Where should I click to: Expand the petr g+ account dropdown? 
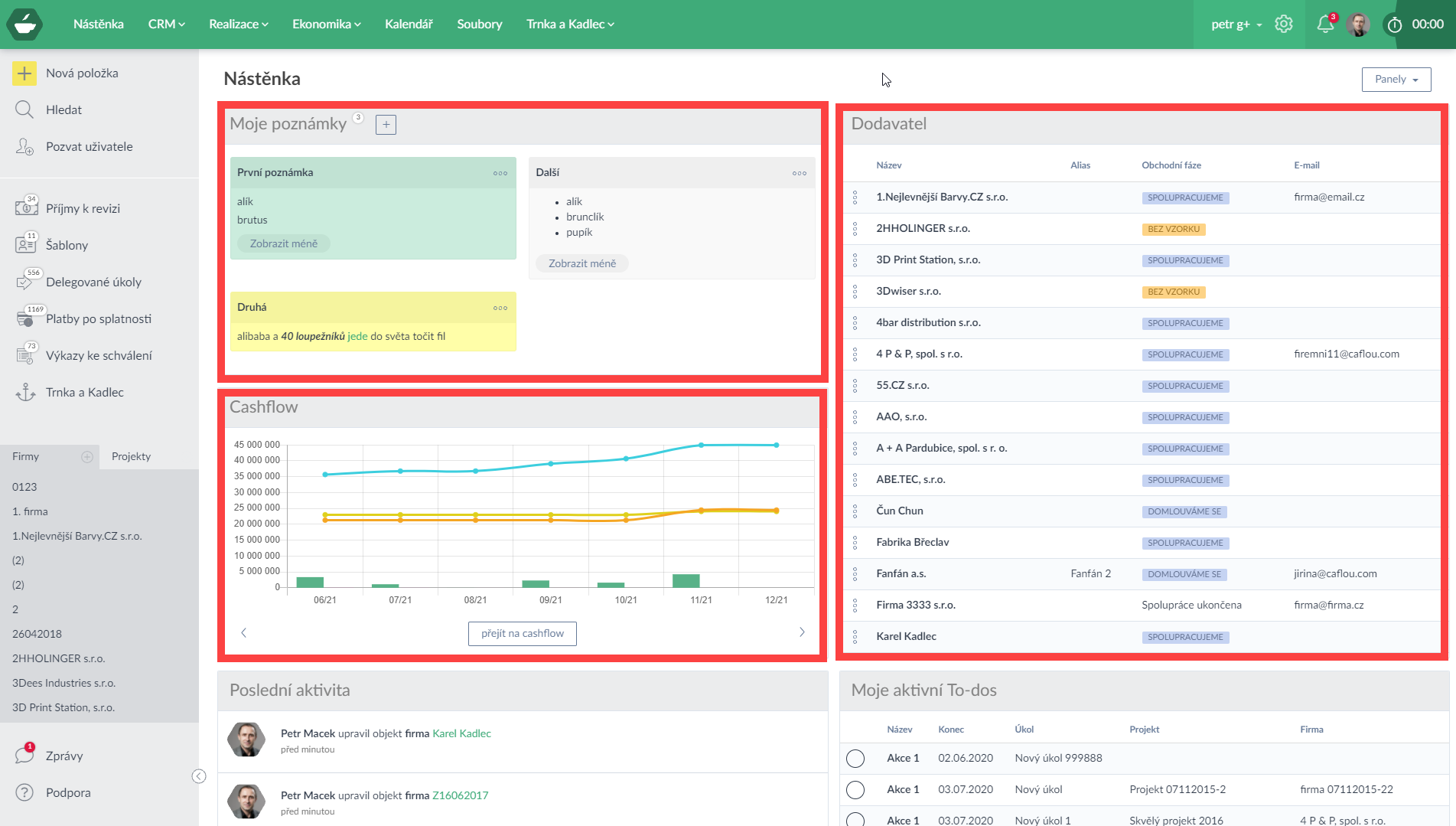1236,24
